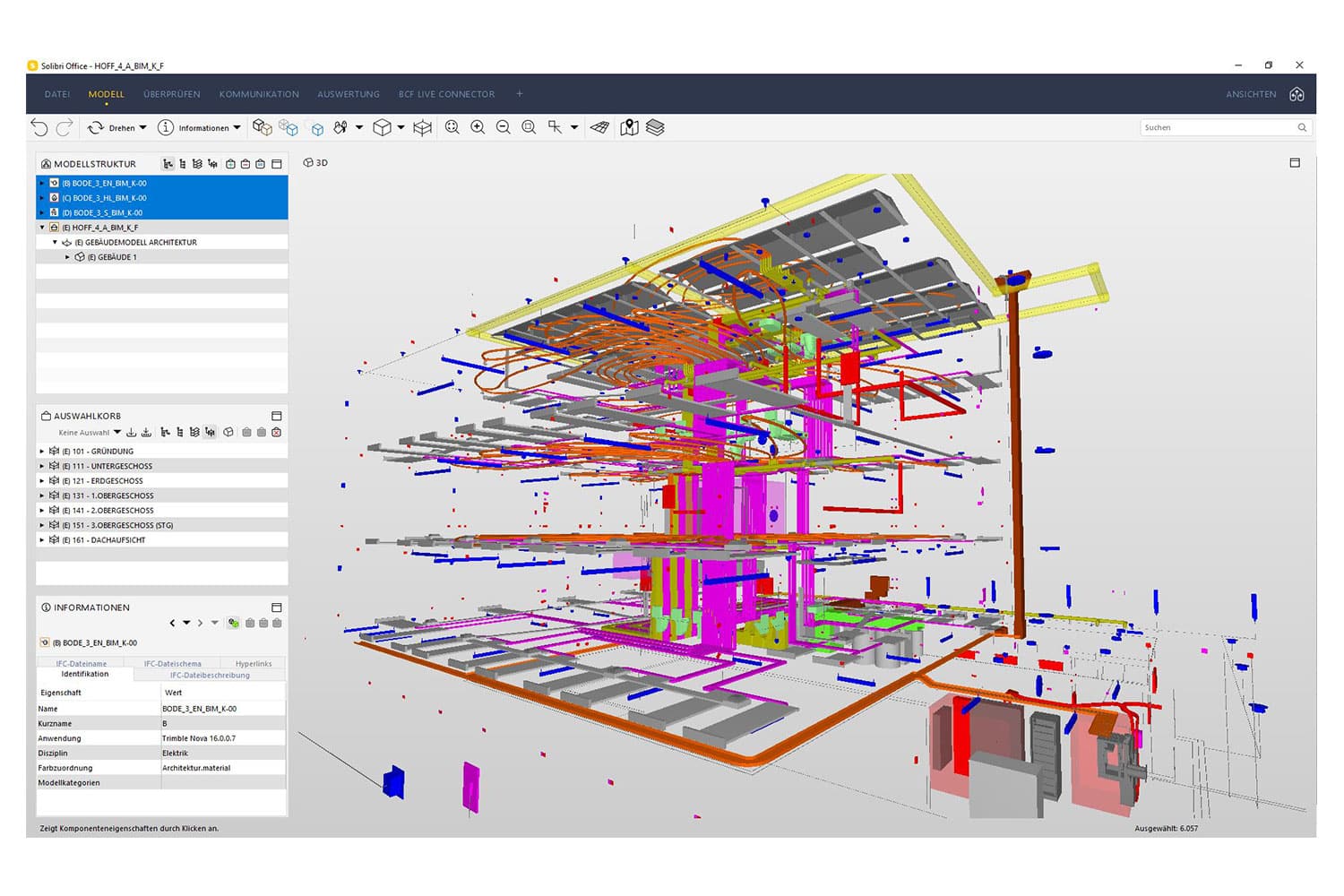Expand the 101 - GRÜNDUNG storey
This screenshot has width=1344, height=896.
click(x=42, y=452)
